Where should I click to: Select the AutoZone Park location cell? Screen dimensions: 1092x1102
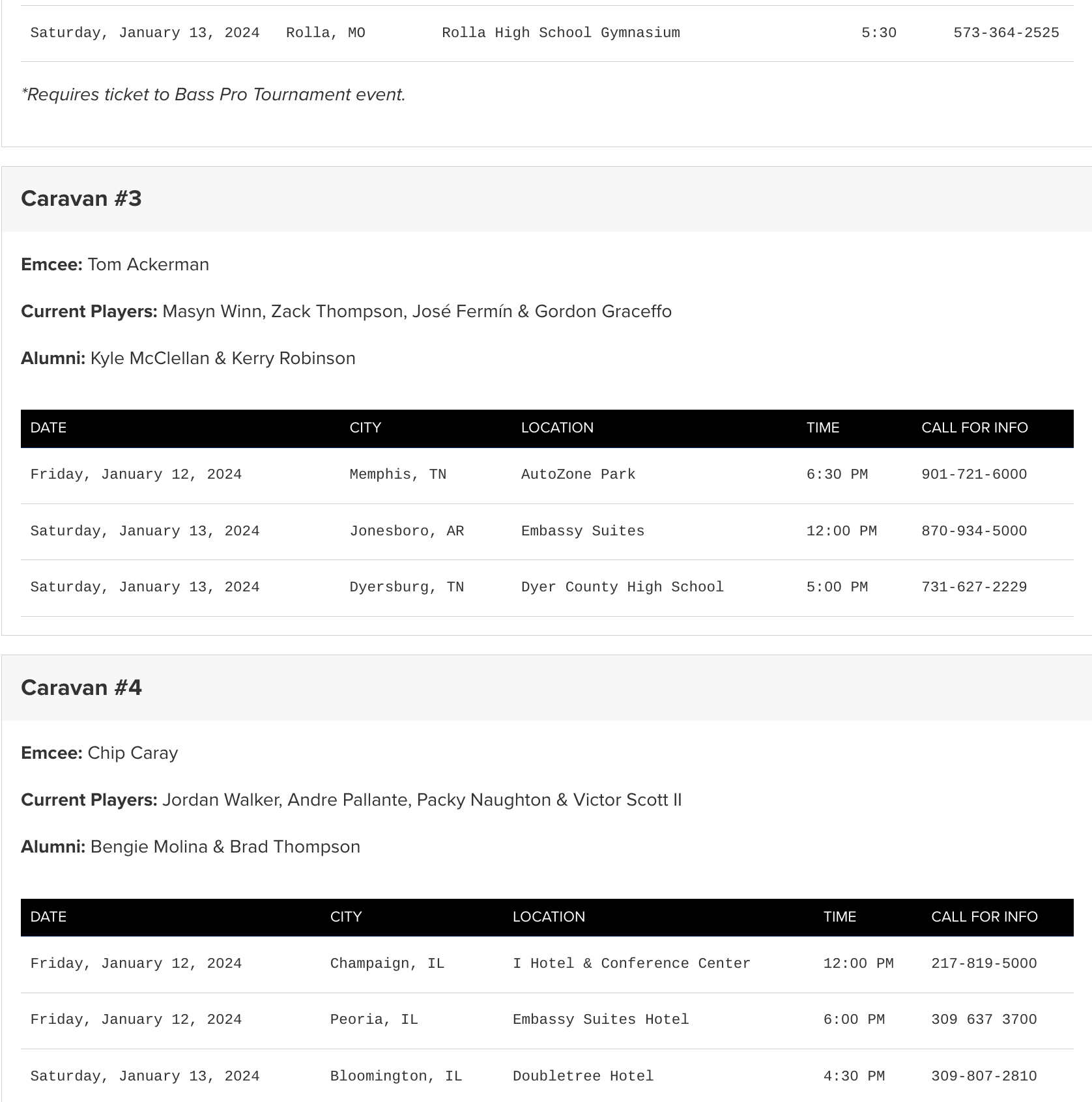[x=578, y=475]
